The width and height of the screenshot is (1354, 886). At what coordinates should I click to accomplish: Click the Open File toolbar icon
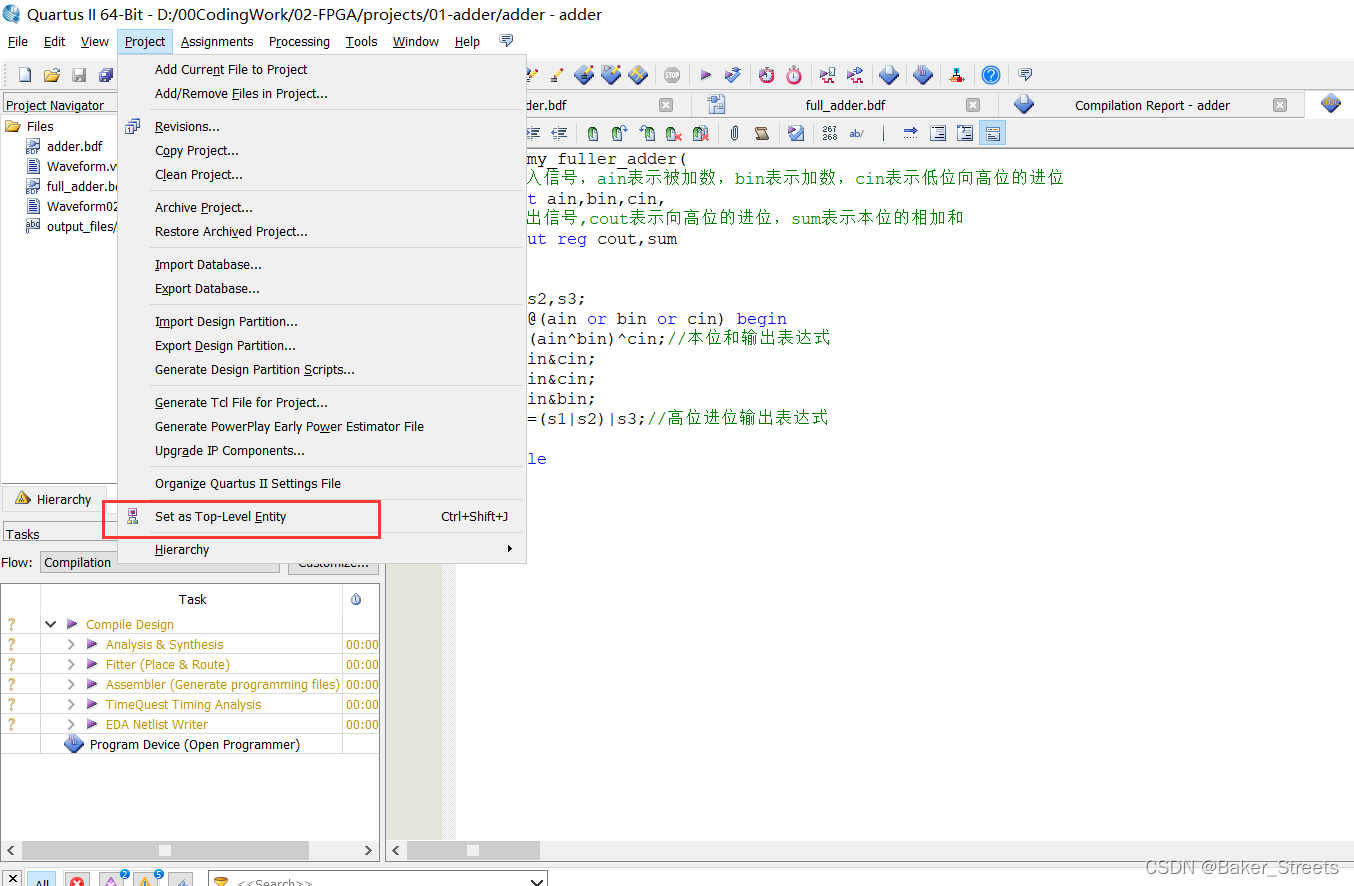(x=52, y=75)
